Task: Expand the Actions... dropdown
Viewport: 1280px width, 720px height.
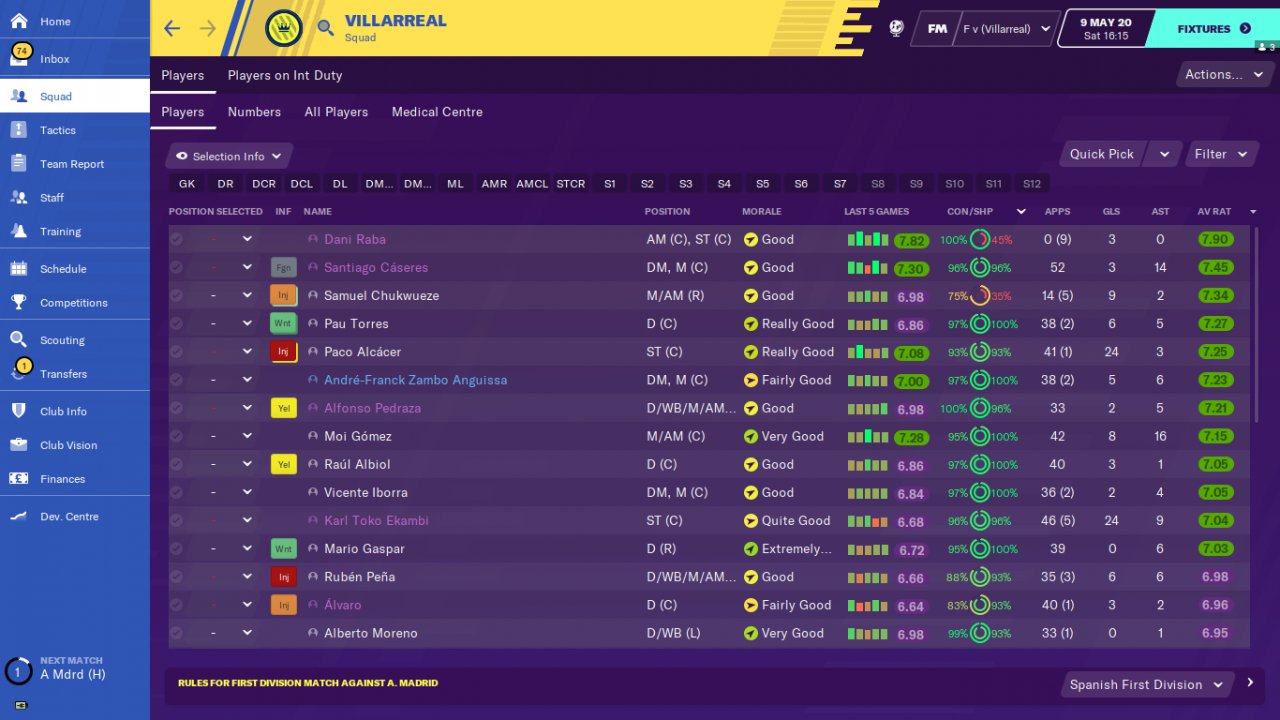Action: pos(1223,74)
